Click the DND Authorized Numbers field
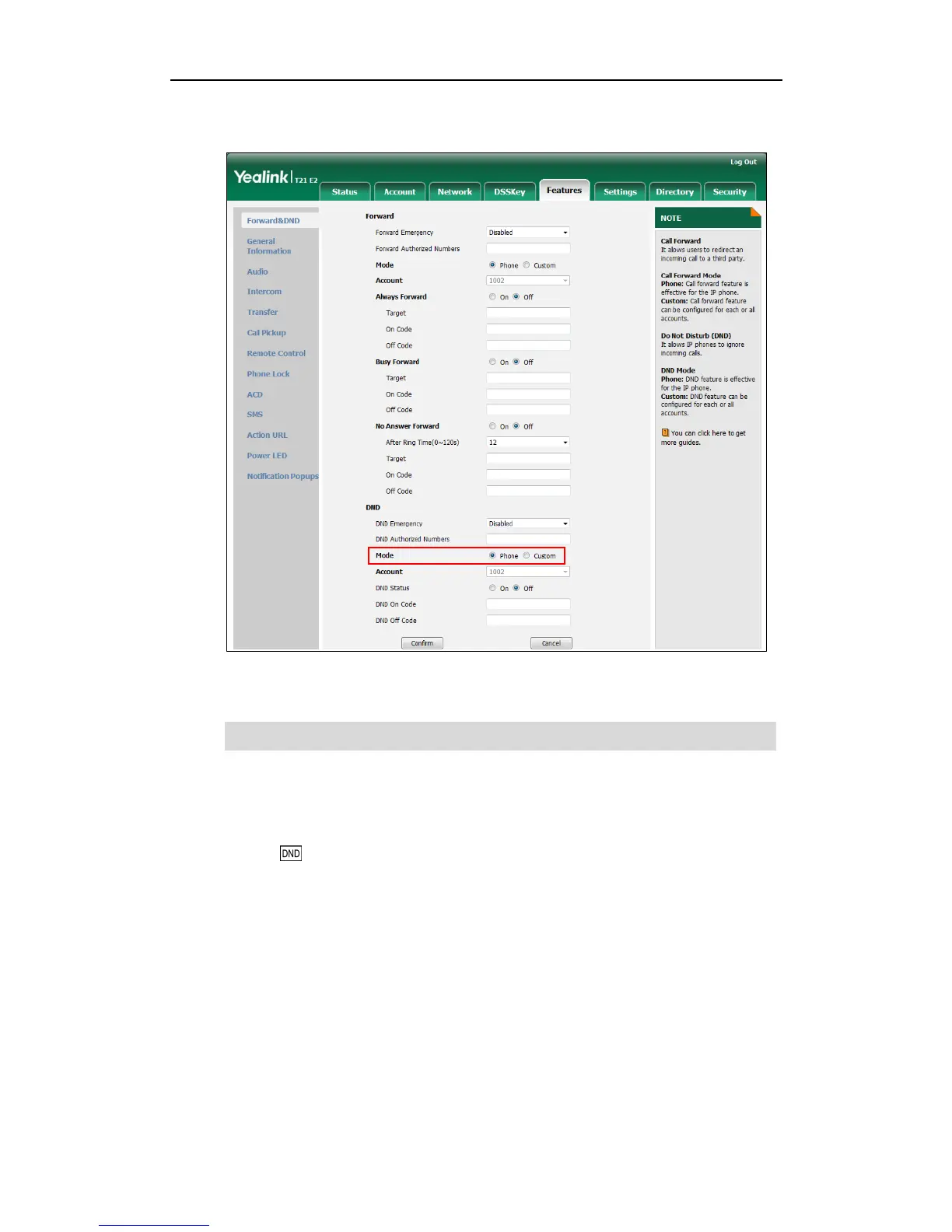The width and height of the screenshot is (952, 1232). click(528, 539)
